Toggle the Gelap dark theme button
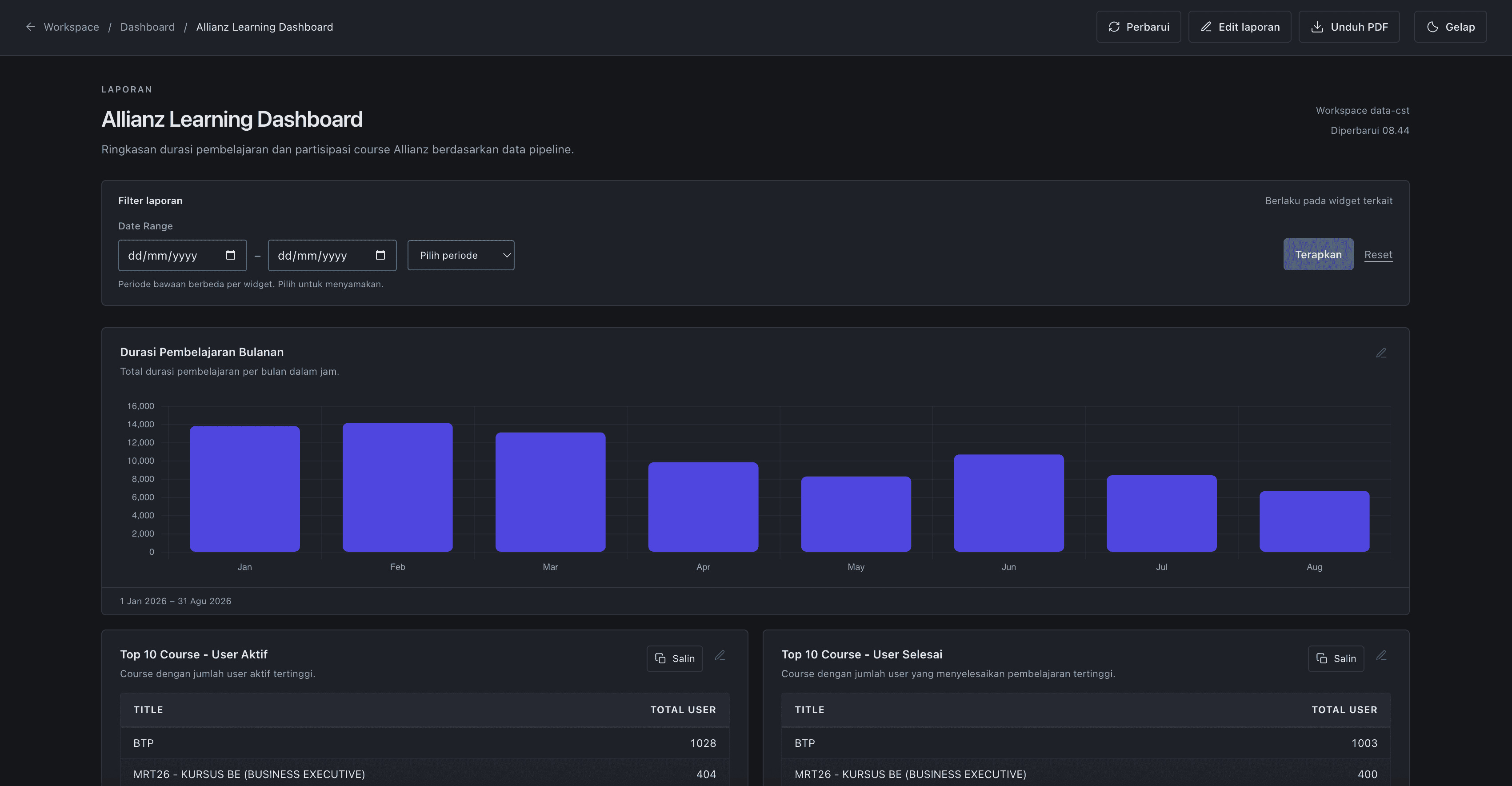 (1450, 27)
